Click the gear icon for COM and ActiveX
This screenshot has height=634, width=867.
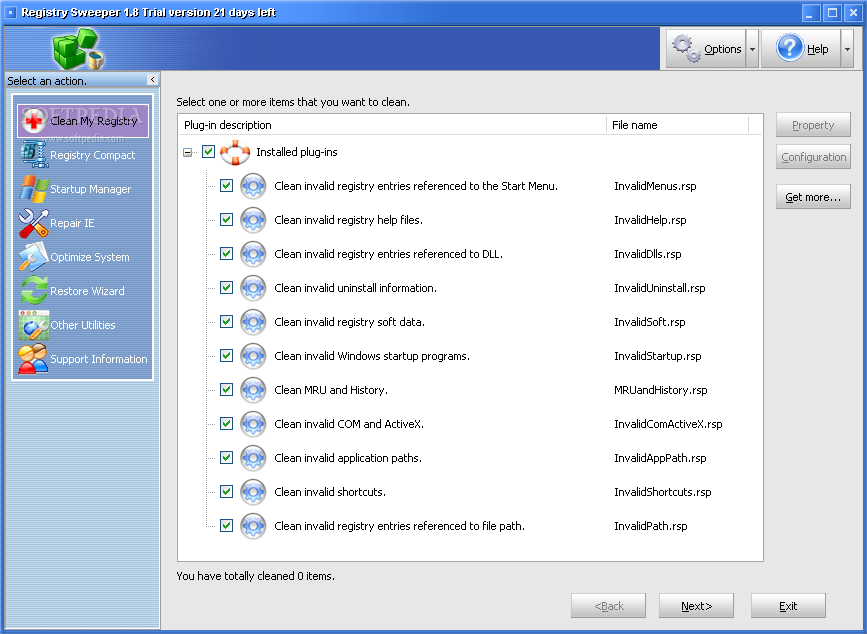point(253,424)
